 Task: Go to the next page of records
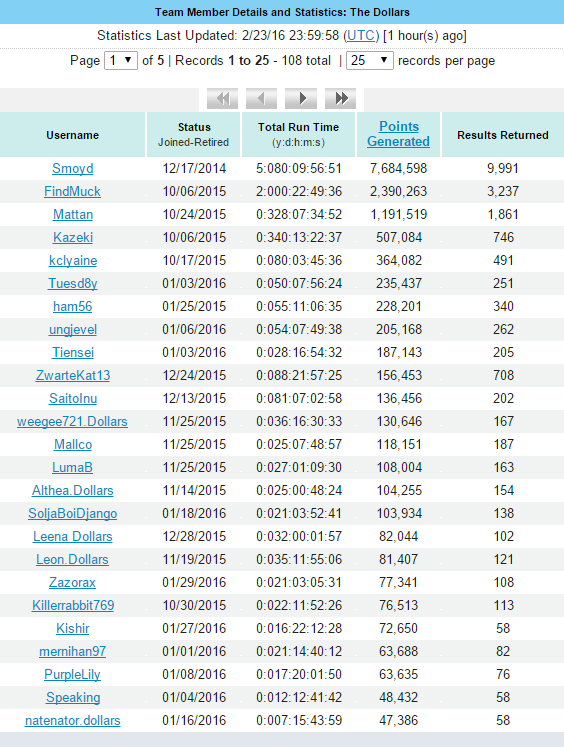301,99
